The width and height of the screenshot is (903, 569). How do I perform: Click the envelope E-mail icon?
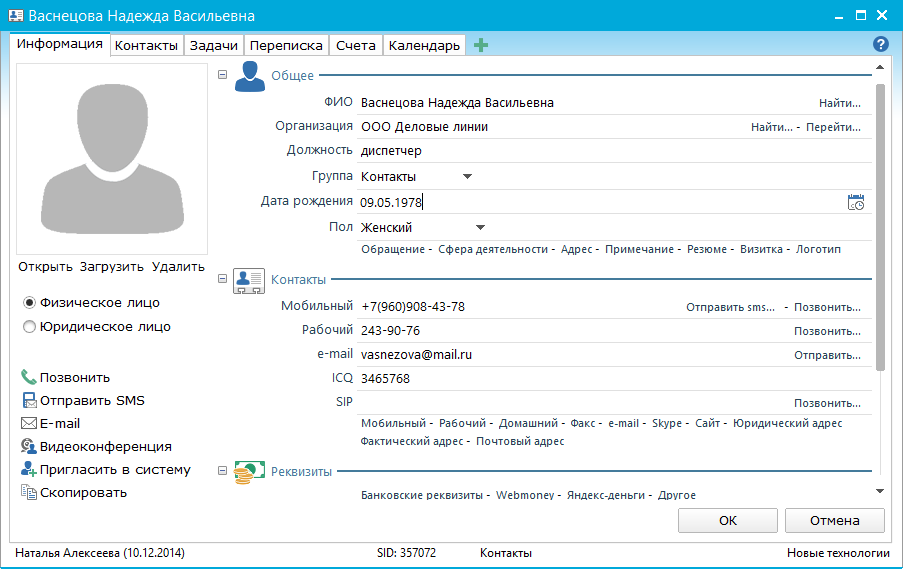tap(28, 424)
